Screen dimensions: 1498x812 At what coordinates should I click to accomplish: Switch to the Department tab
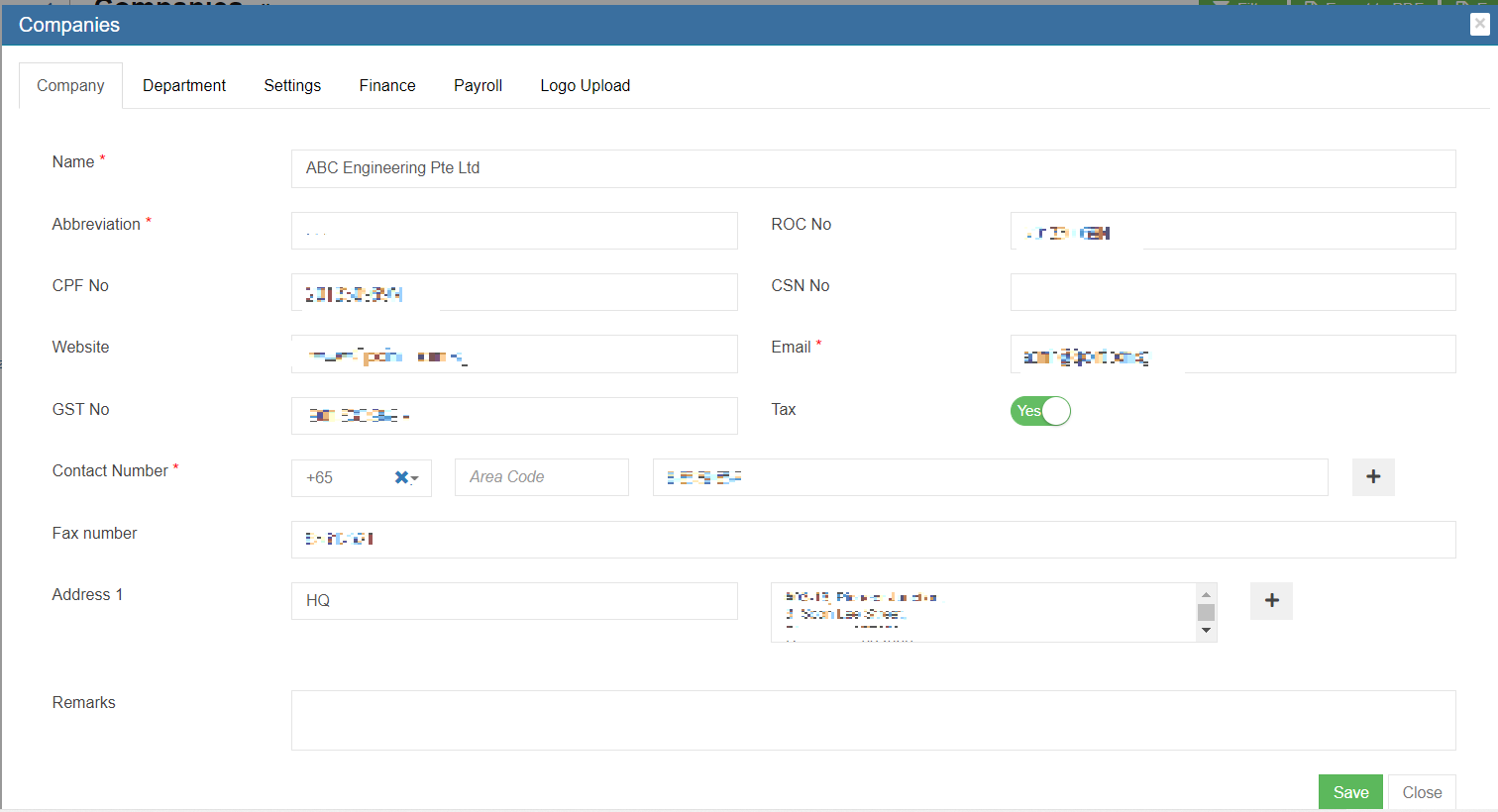(x=184, y=86)
